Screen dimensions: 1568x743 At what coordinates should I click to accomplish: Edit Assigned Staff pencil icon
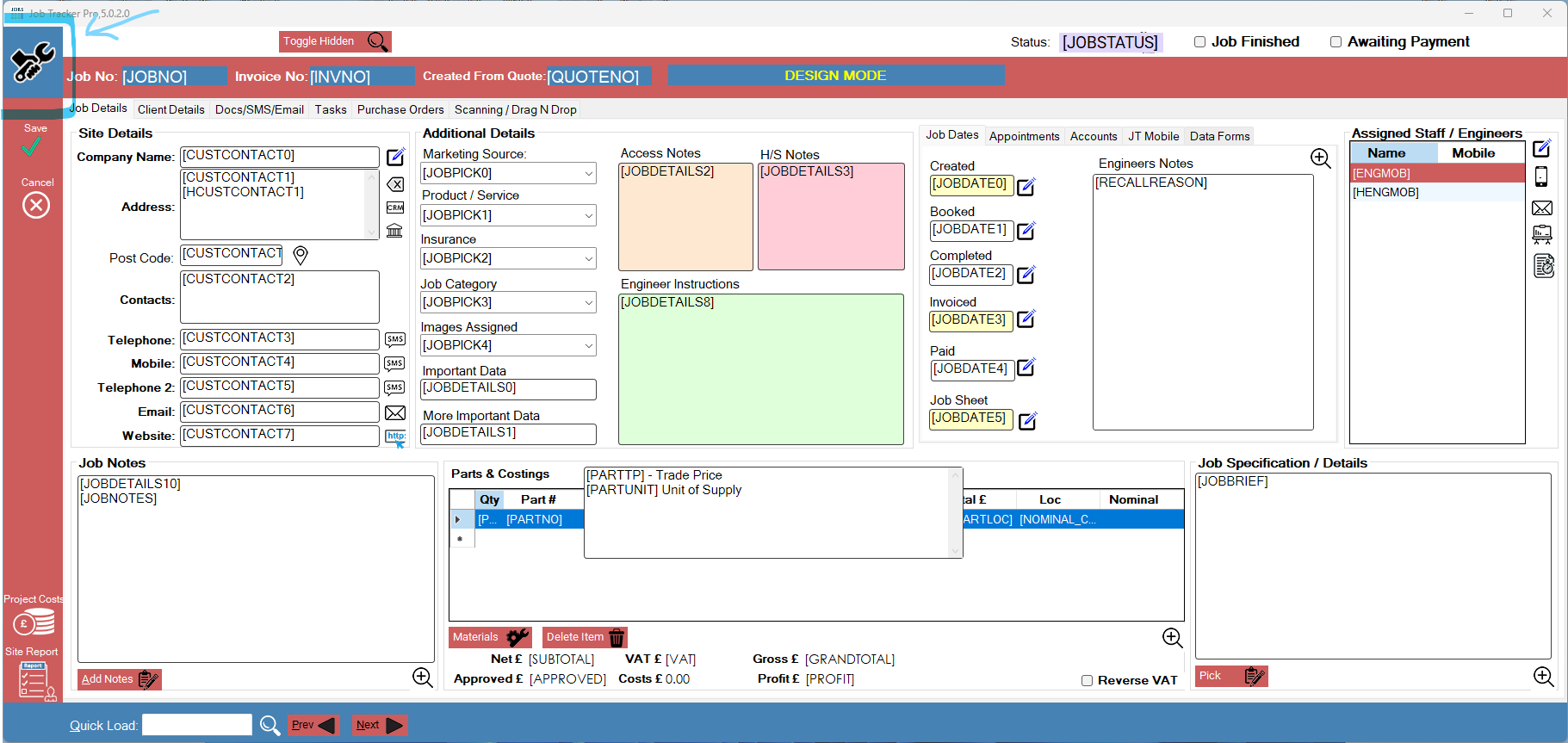[x=1542, y=148]
